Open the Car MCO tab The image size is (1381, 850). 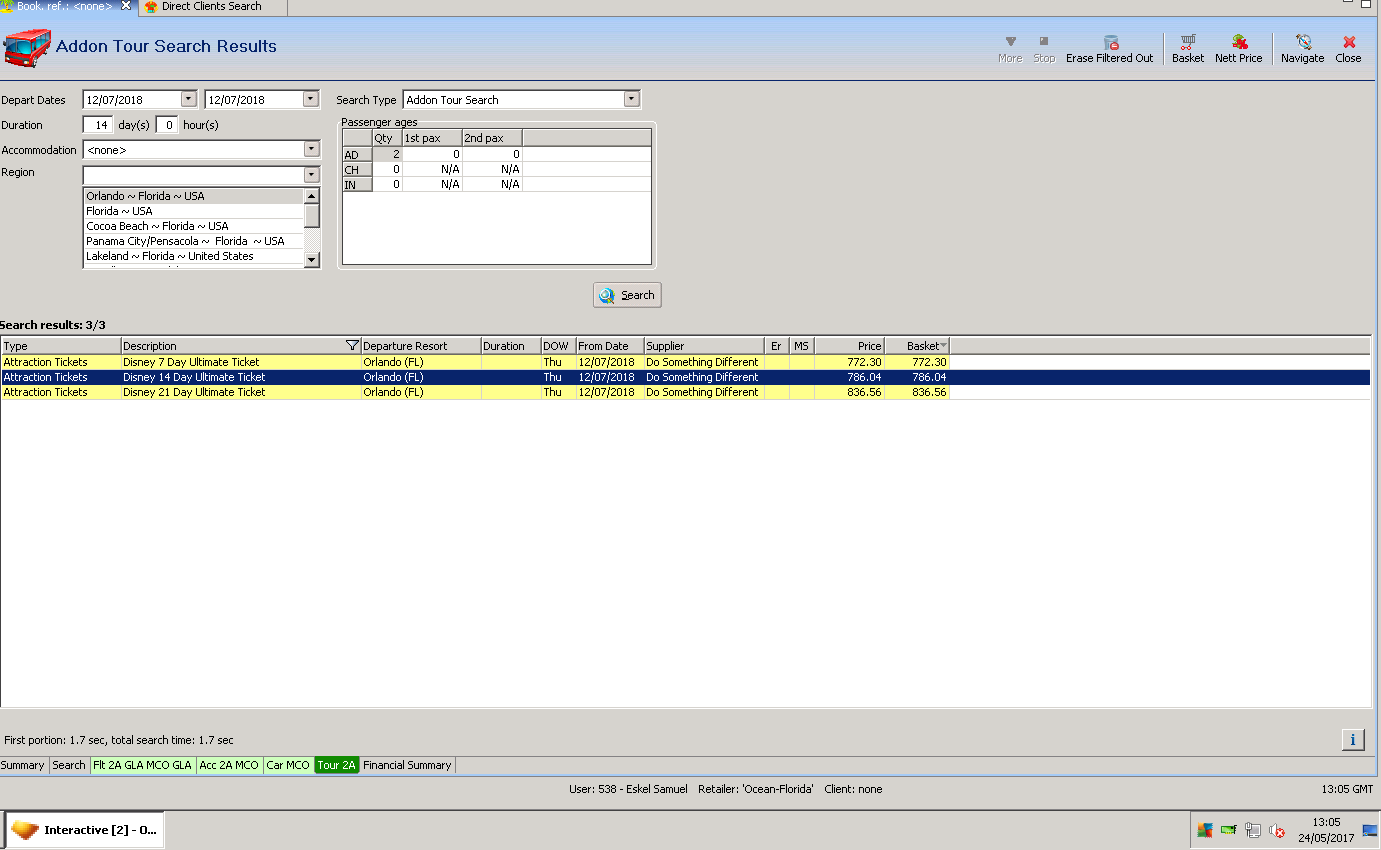point(288,765)
